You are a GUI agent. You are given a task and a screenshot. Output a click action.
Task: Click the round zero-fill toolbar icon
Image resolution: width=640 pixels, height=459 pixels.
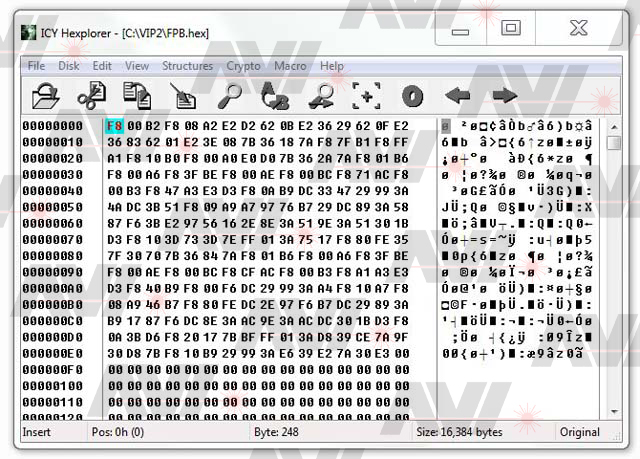(412, 95)
